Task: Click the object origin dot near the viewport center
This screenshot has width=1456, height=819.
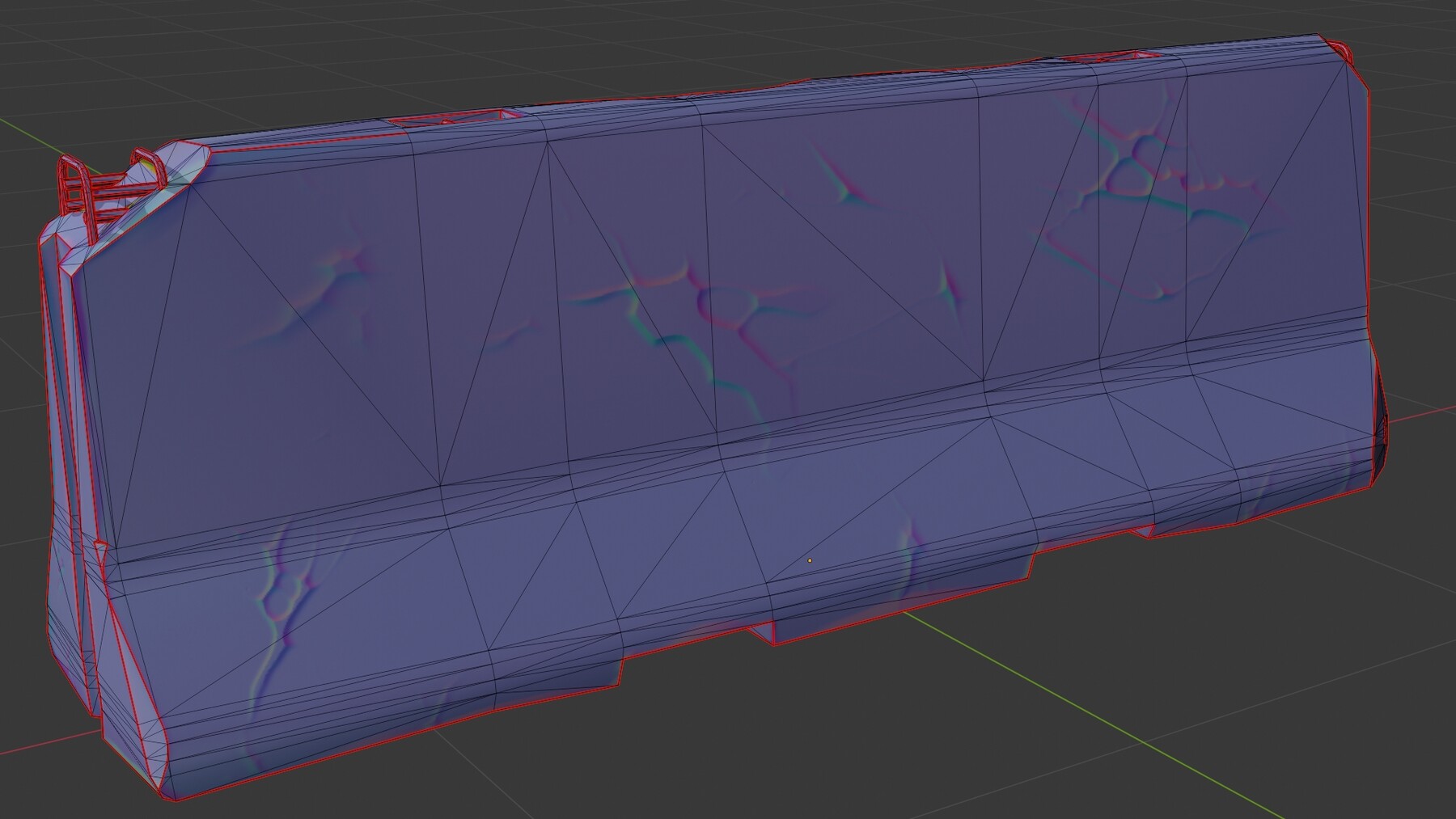Action: 811,559
